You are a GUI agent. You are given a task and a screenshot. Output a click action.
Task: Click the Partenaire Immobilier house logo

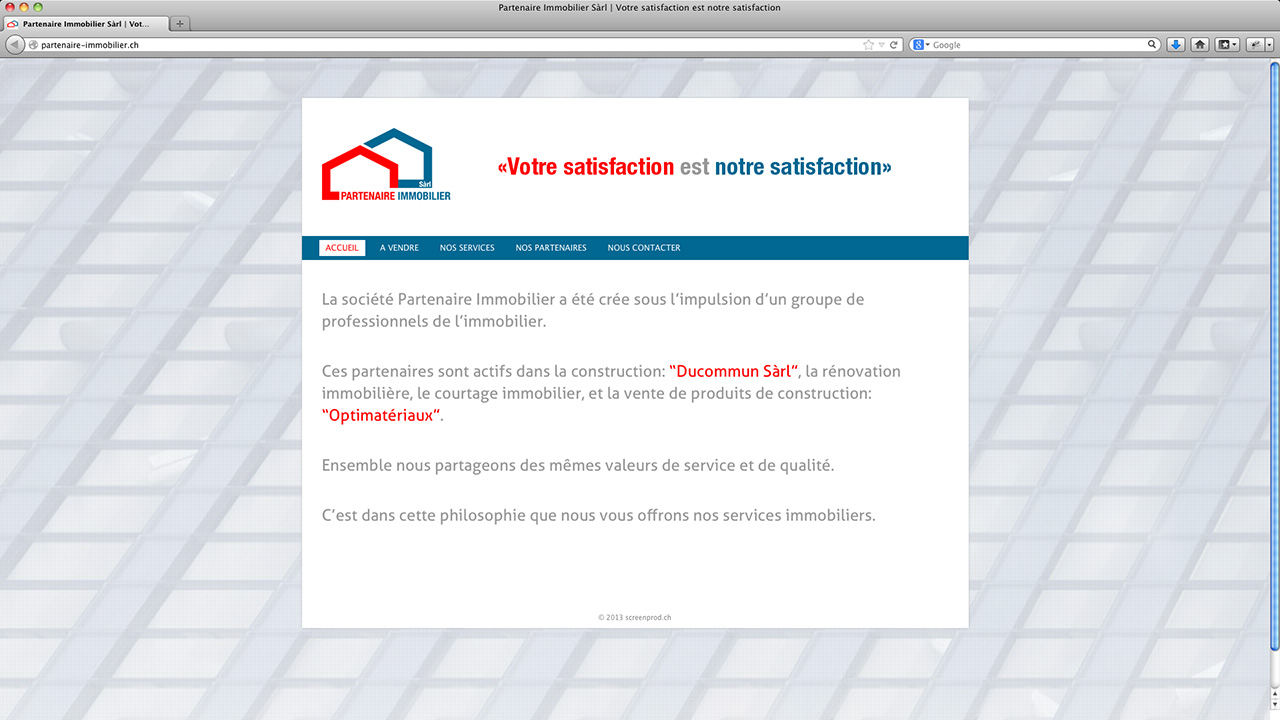[x=386, y=165]
